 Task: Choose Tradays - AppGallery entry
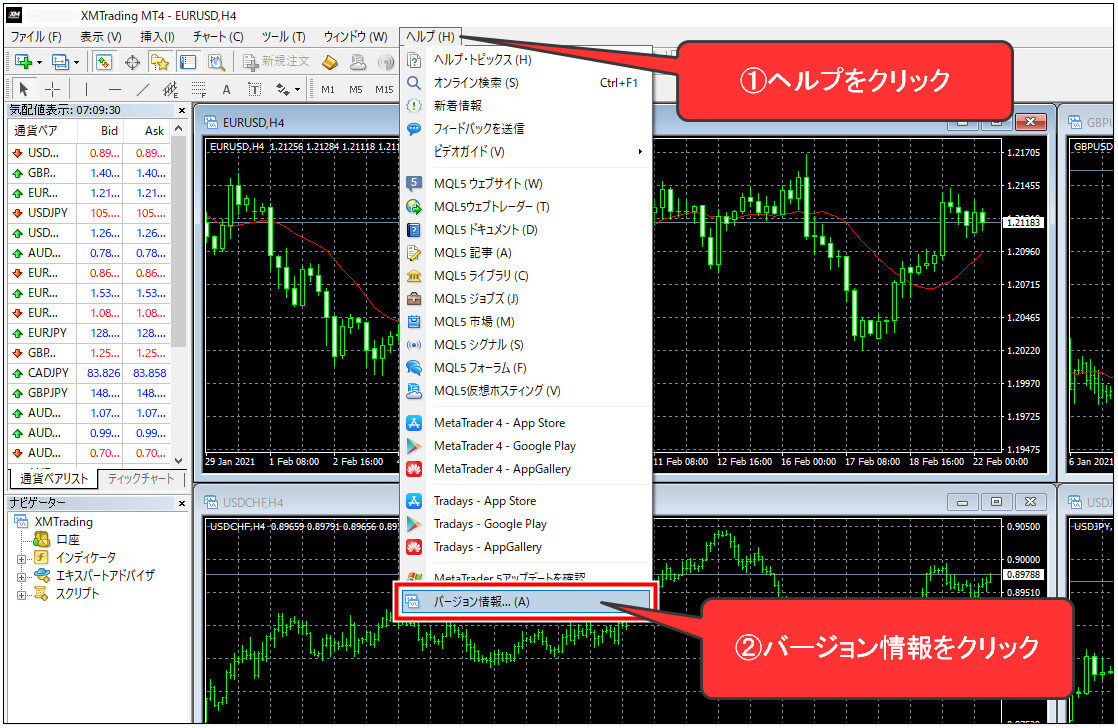pos(526,547)
